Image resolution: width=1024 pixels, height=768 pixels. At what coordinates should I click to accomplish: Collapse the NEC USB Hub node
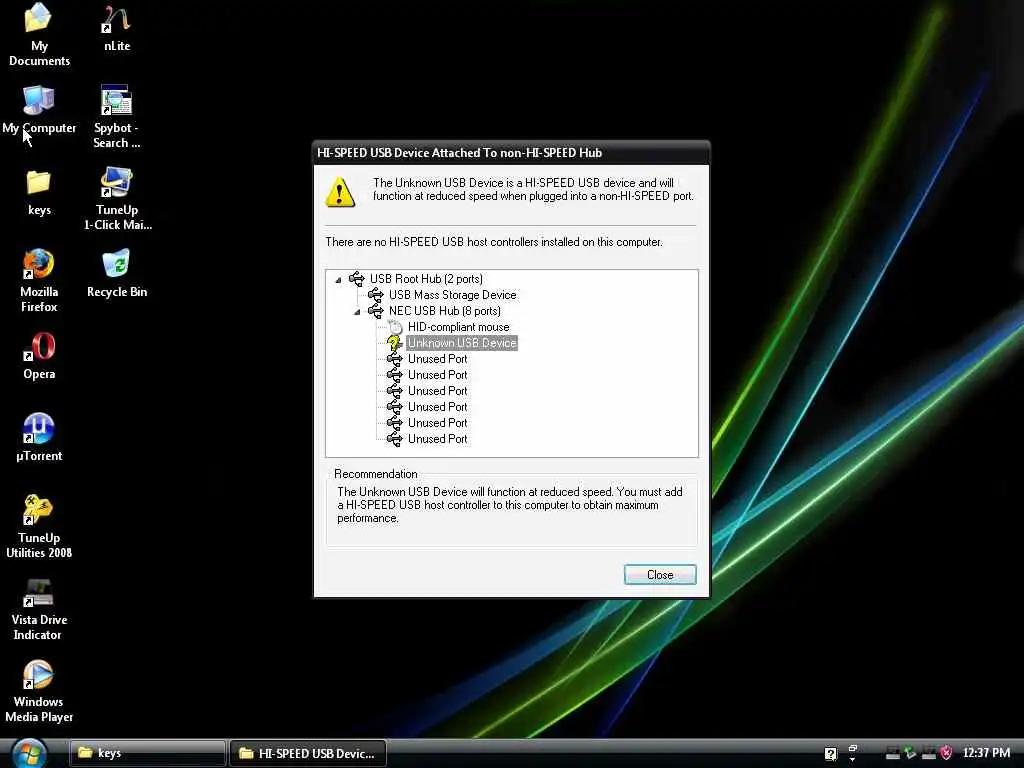point(357,312)
